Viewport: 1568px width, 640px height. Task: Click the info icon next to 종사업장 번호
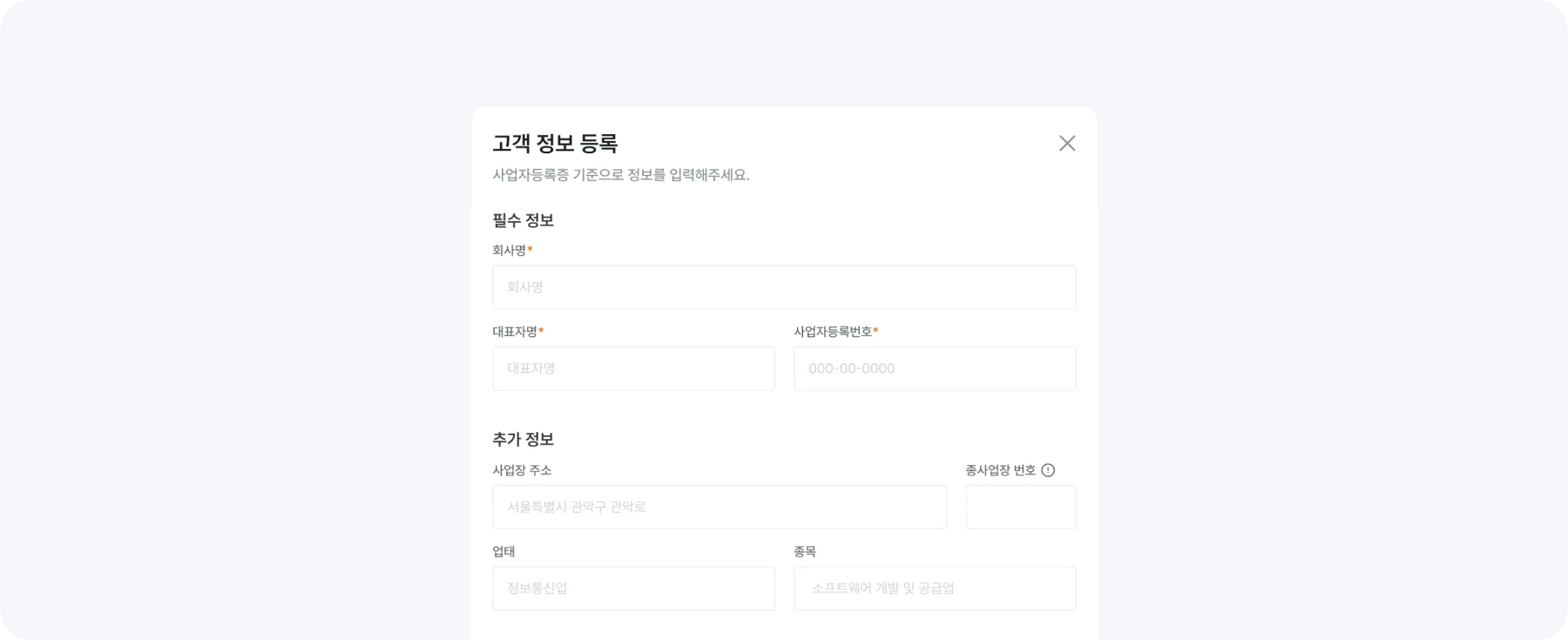[1048, 470]
